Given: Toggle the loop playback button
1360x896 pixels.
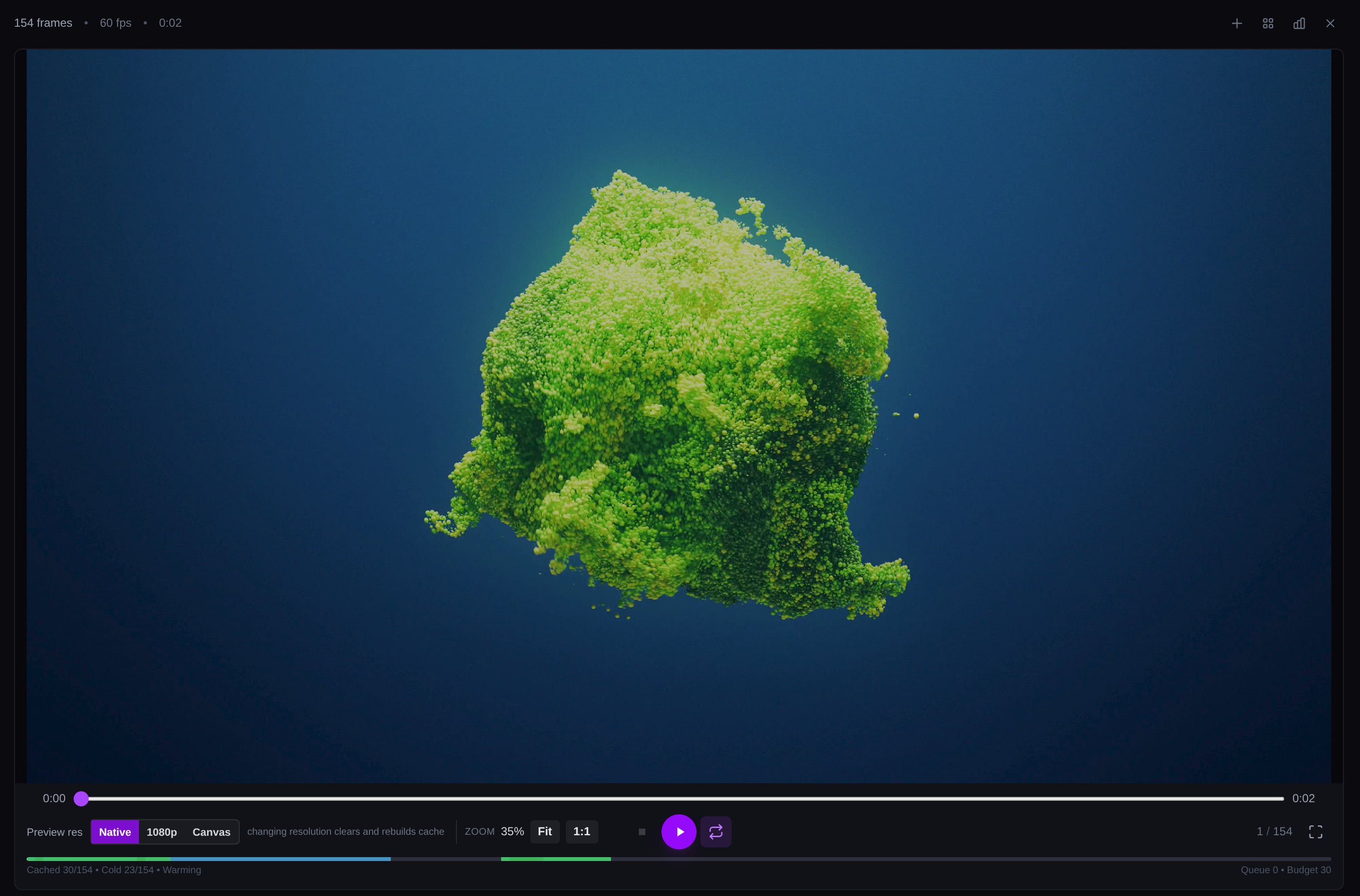Looking at the screenshot, I should (716, 832).
